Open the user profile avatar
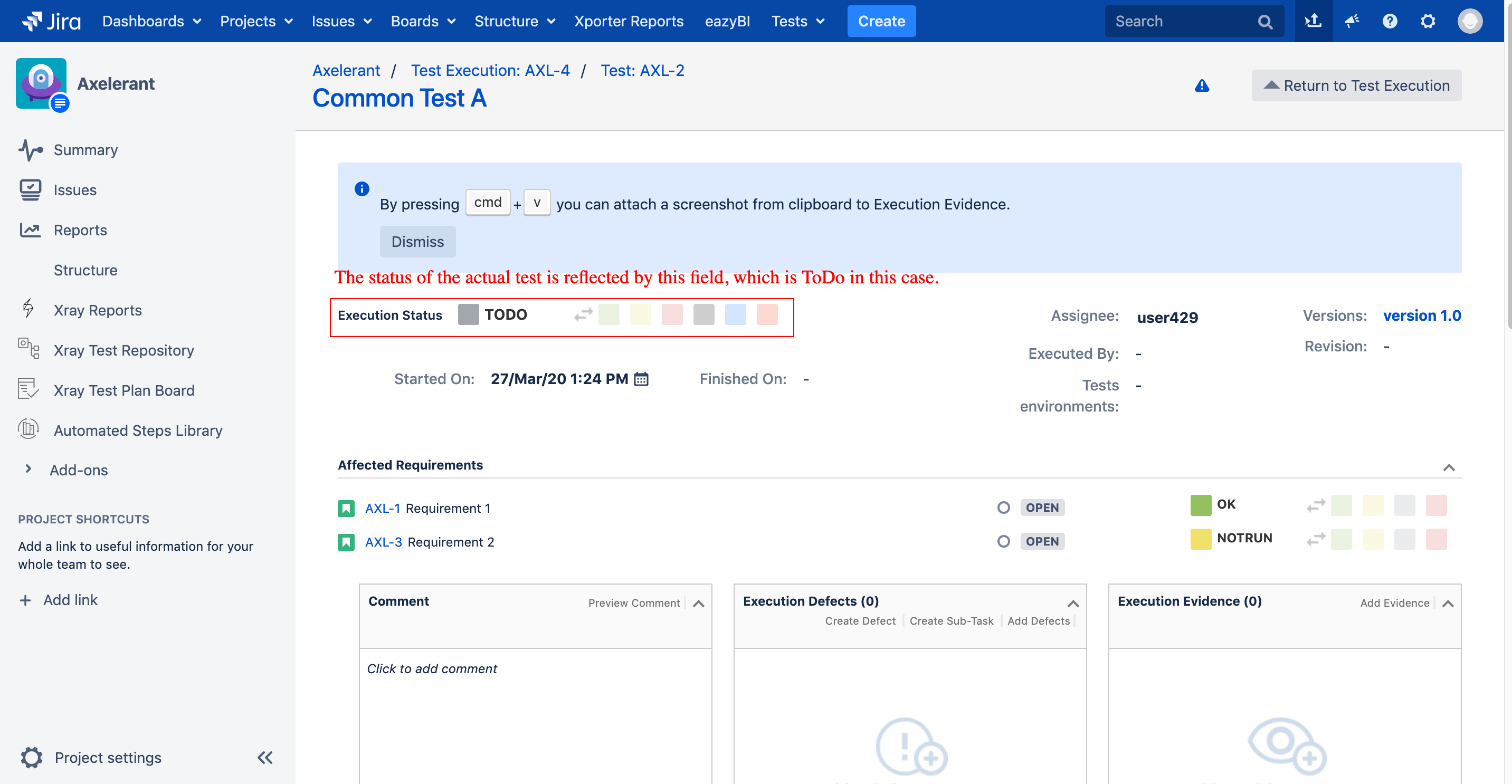The image size is (1512, 784). pos(1470,21)
